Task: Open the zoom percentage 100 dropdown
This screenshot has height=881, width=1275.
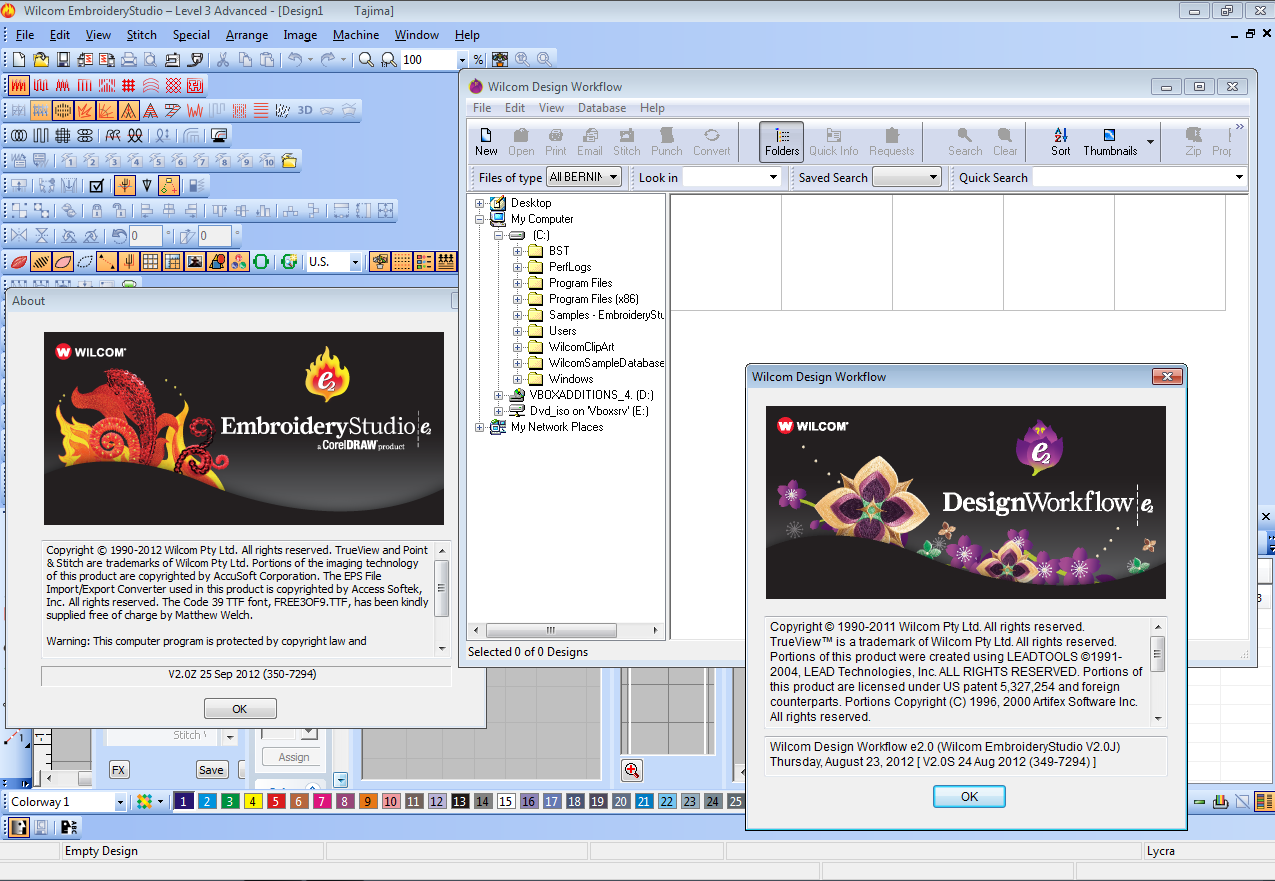Action: 462,60
